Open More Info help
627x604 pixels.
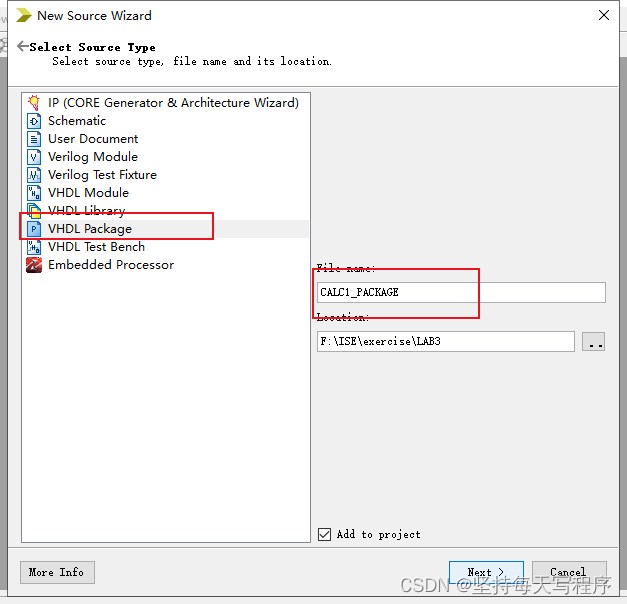point(57,572)
